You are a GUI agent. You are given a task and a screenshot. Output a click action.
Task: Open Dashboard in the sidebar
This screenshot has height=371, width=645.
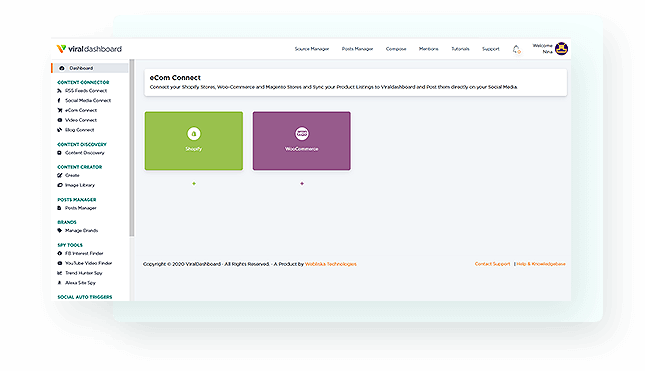[x=90, y=68]
